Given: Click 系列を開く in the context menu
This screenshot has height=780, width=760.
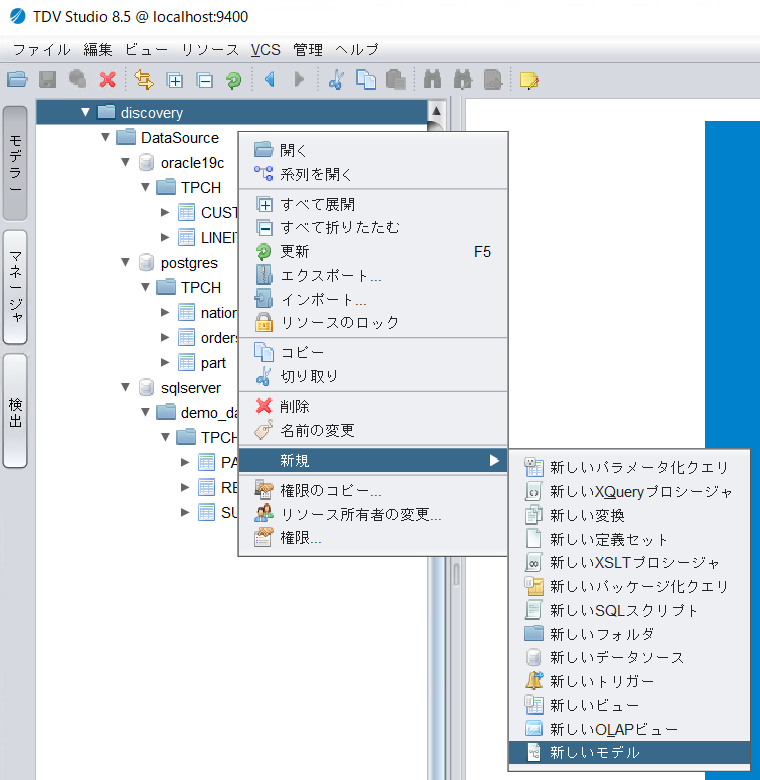Looking at the screenshot, I should point(373,174).
